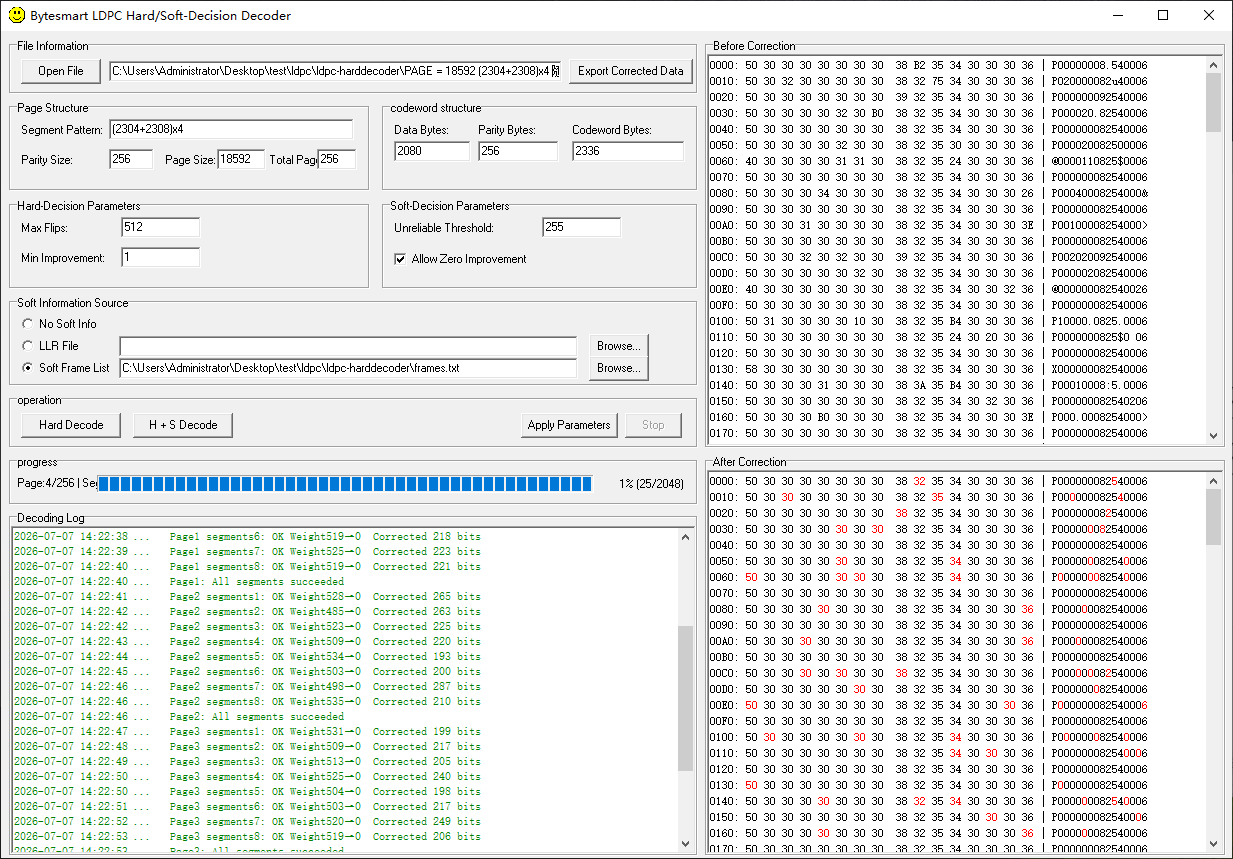Click After Correction scroll down arrow
The height and width of the screenshot is (859, 1233).
(x=1214, y=844)
